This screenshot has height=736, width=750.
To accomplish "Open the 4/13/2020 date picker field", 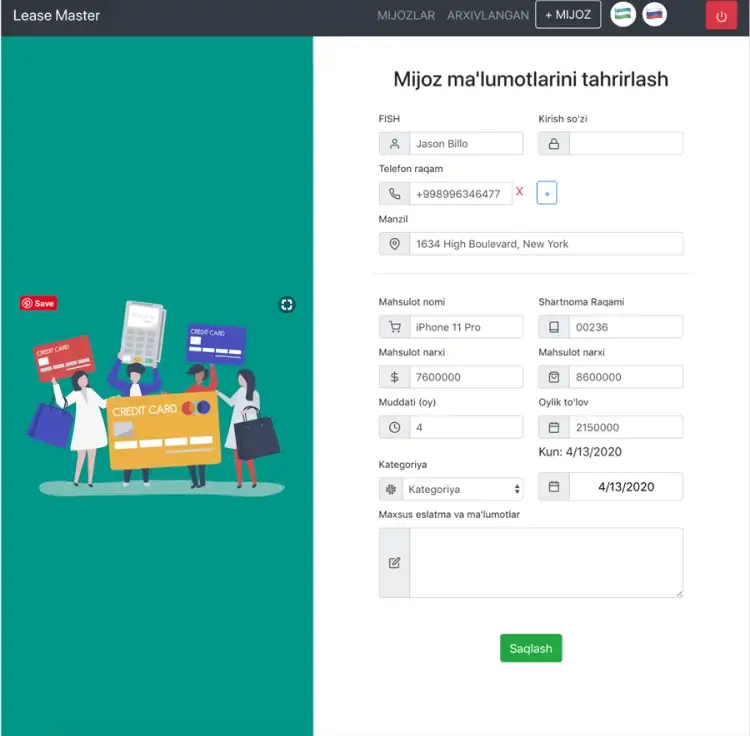I will (625, 487).
